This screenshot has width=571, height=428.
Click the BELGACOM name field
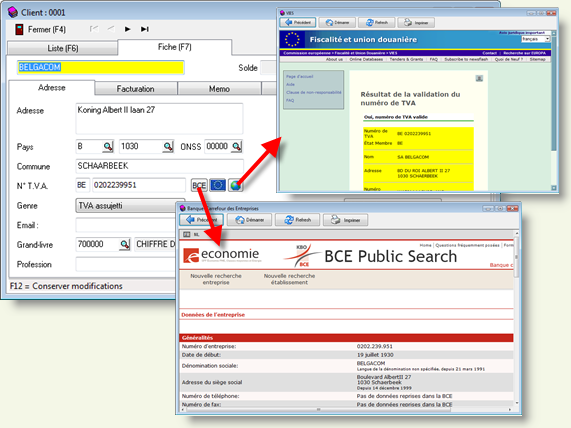tap(101, 67)
